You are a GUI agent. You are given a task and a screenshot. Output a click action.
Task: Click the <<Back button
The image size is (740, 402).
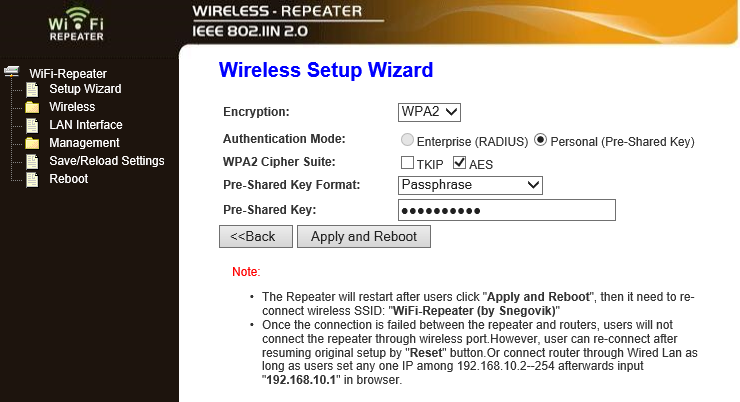(256, 236)
